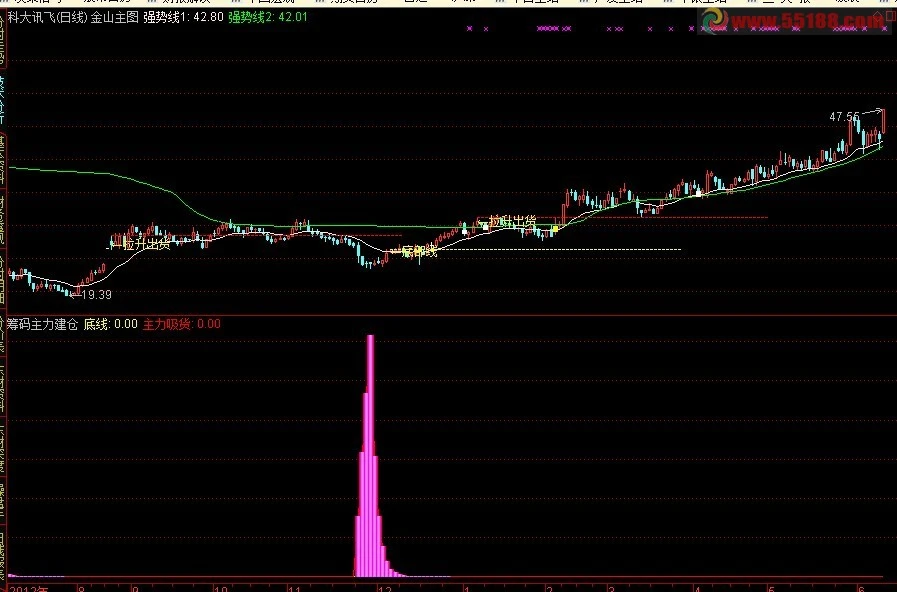
Task: Click the 底部线 signal label
Action: (x=419, y=252)
